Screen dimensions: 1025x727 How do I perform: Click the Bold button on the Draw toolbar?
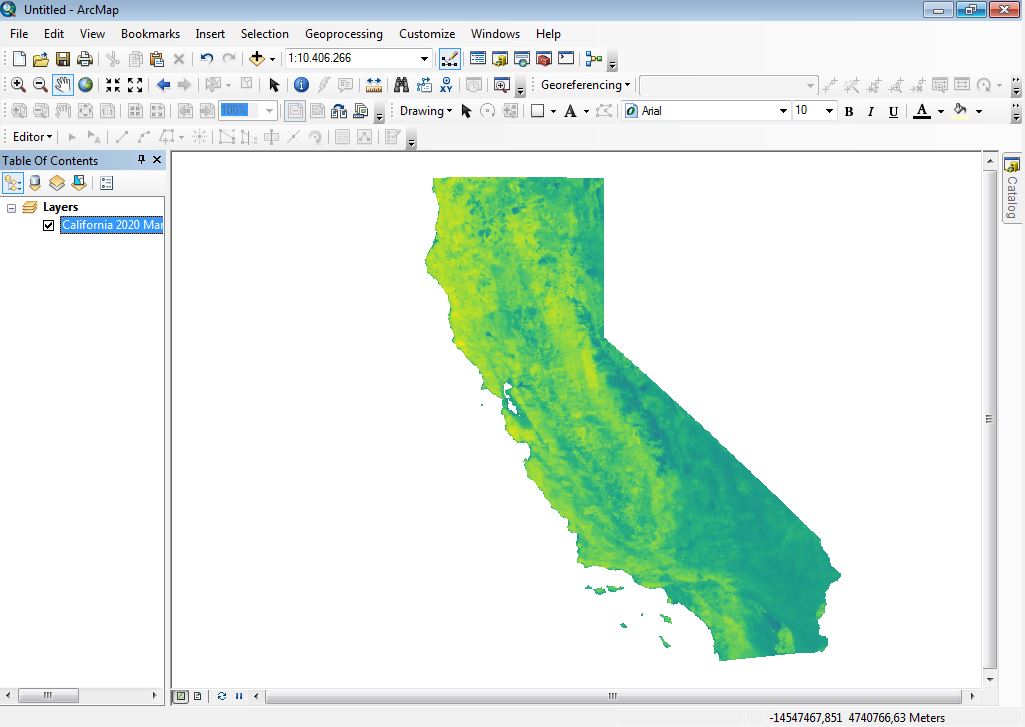point(848,111)
